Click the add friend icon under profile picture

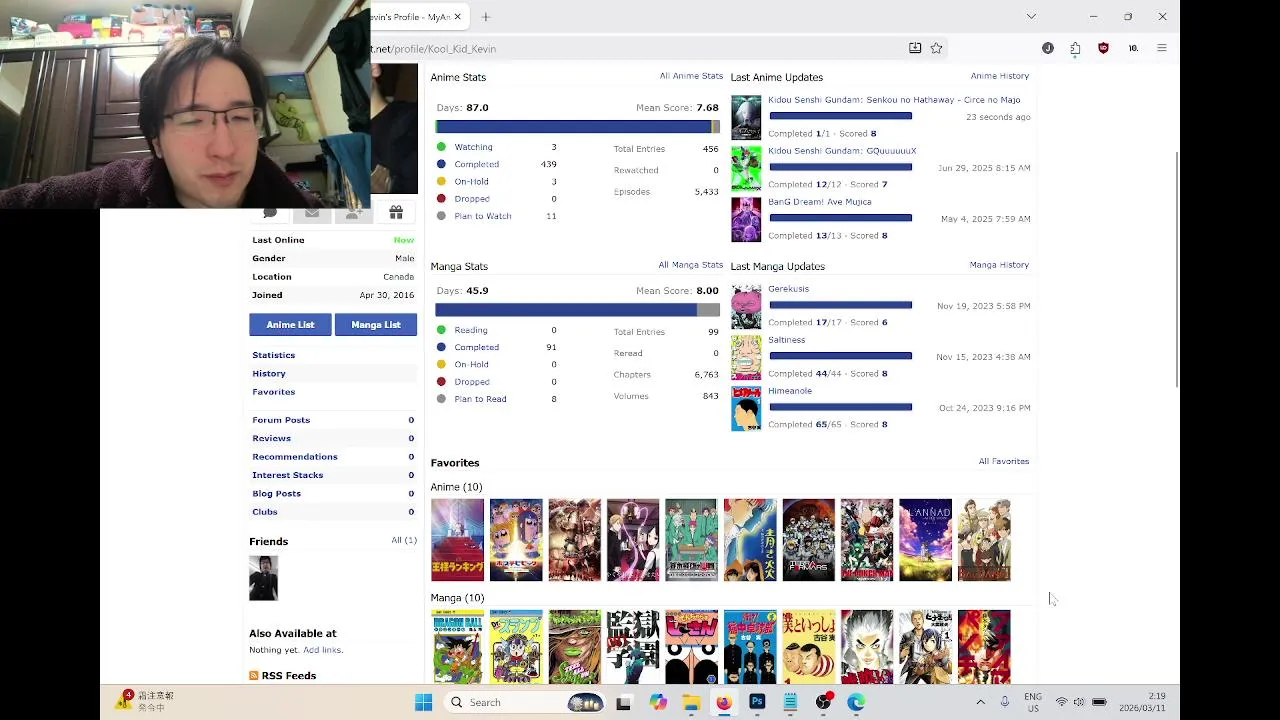point(354,212)
